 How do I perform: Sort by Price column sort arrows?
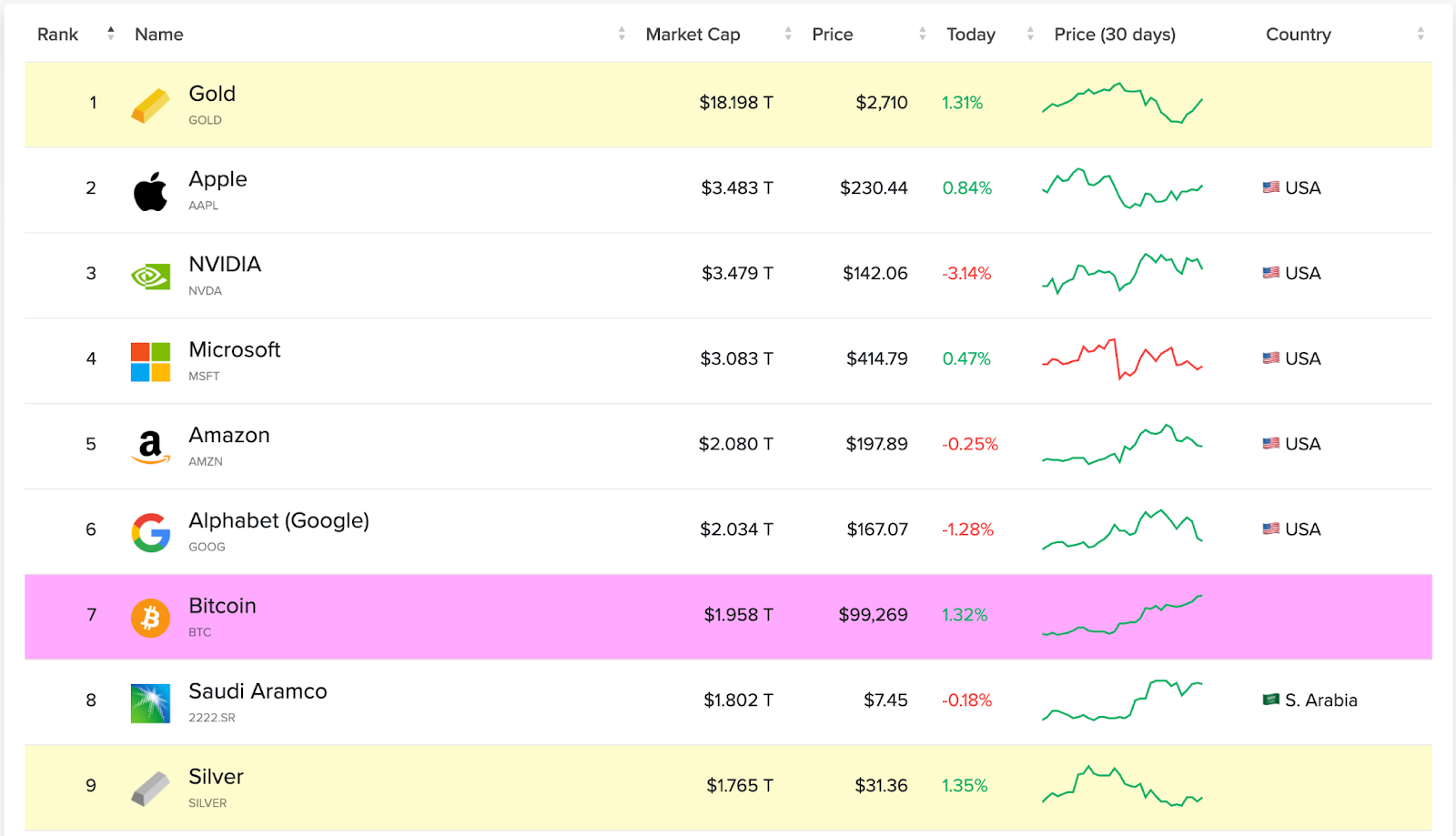pyautogui.click(x=923, y=34)
